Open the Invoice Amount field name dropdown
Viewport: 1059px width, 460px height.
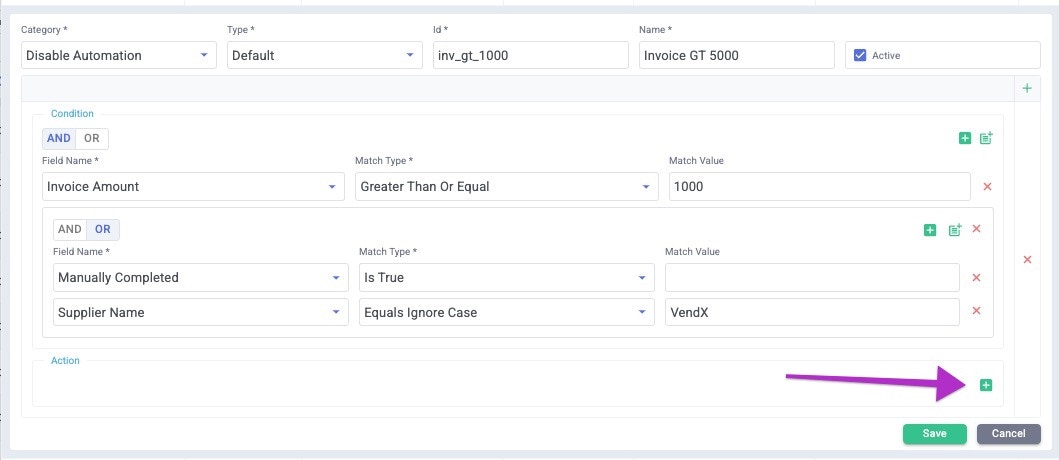(x=193, y=186)
